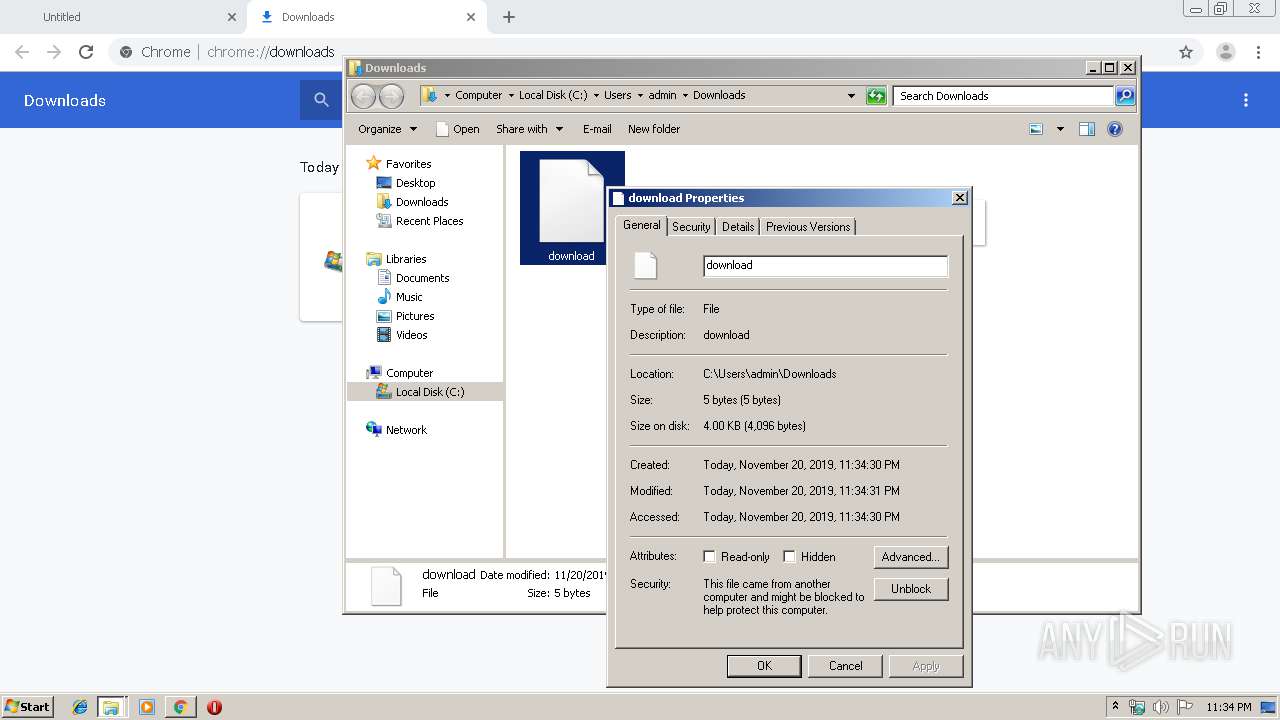Click the red security taskbar icon

(214, 707)
